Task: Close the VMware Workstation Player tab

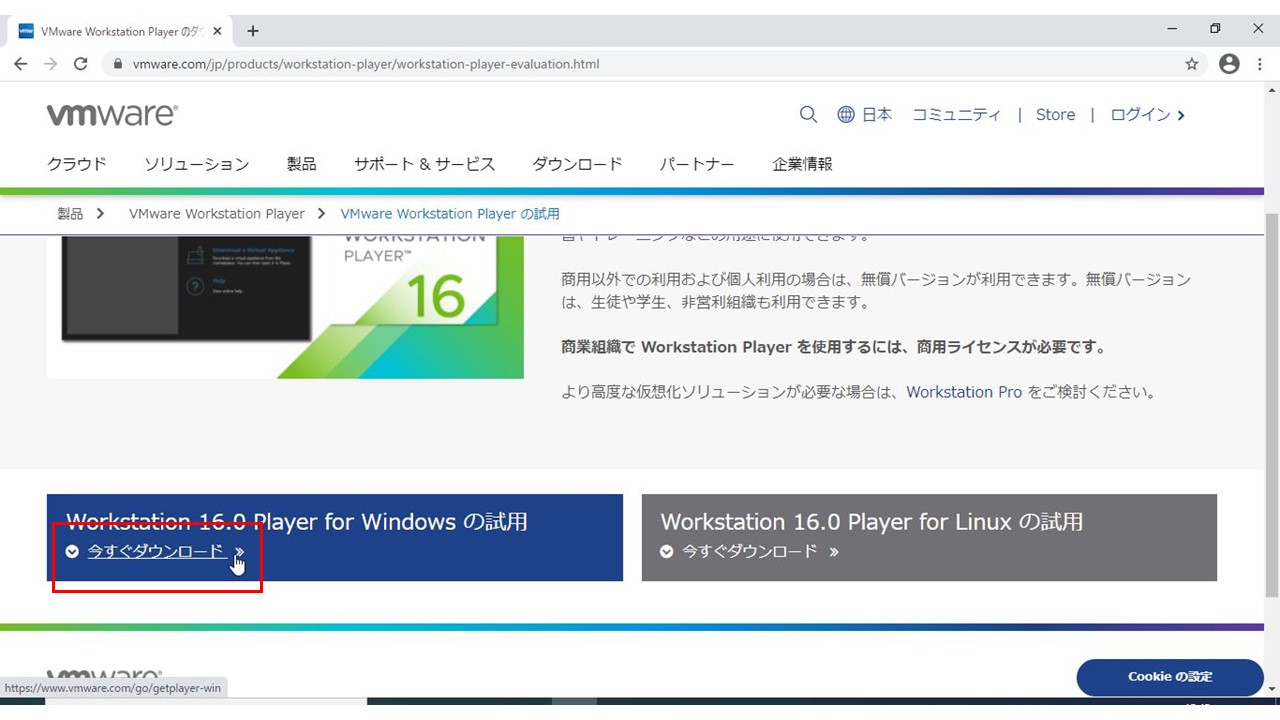Action: point(217,31)
